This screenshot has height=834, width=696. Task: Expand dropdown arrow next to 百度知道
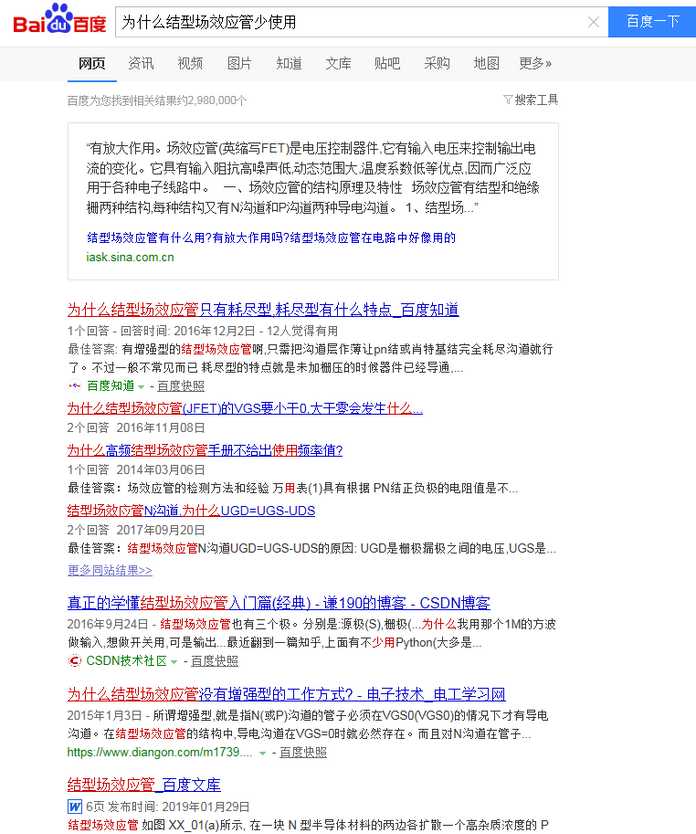click(x=141, y=387)
